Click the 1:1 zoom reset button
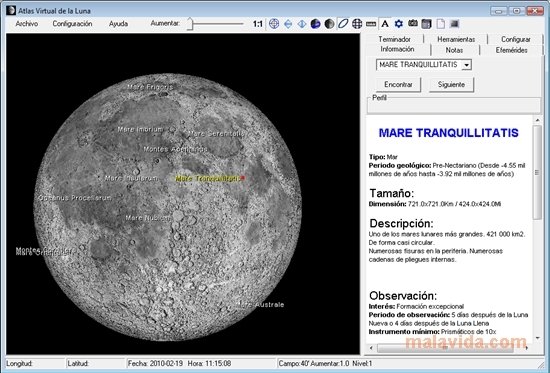 point(257,24)
